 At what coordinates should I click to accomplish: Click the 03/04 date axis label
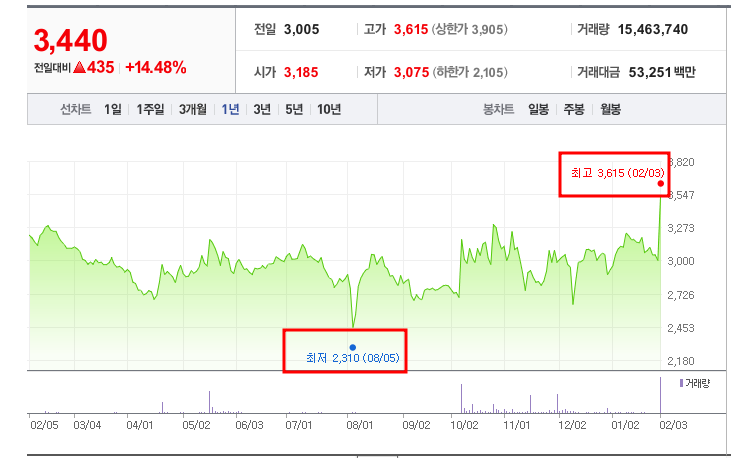click(x=87, y=425)
